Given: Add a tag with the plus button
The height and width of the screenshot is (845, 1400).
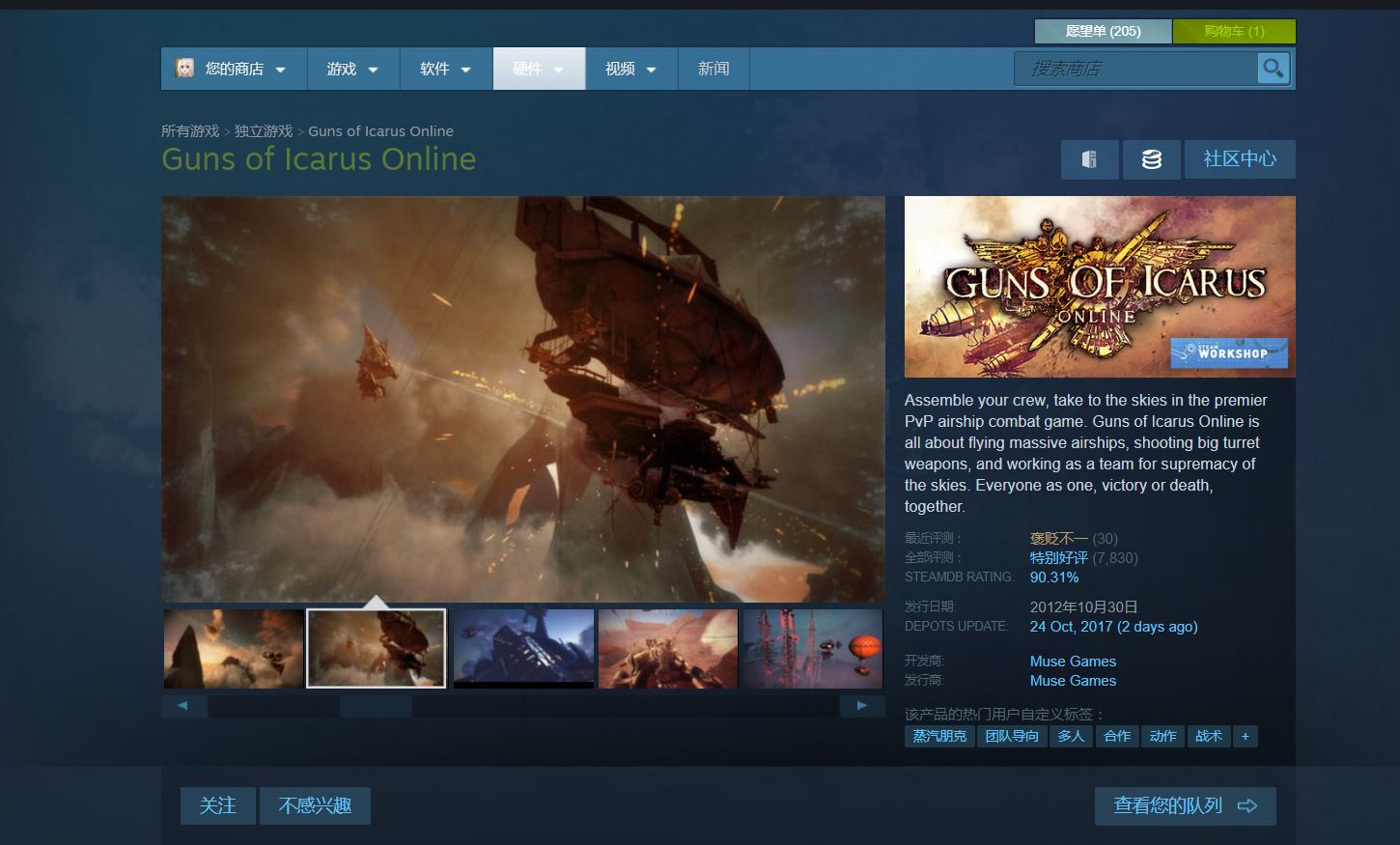Looking at the screenshot, I should (x=1245, y=736).
